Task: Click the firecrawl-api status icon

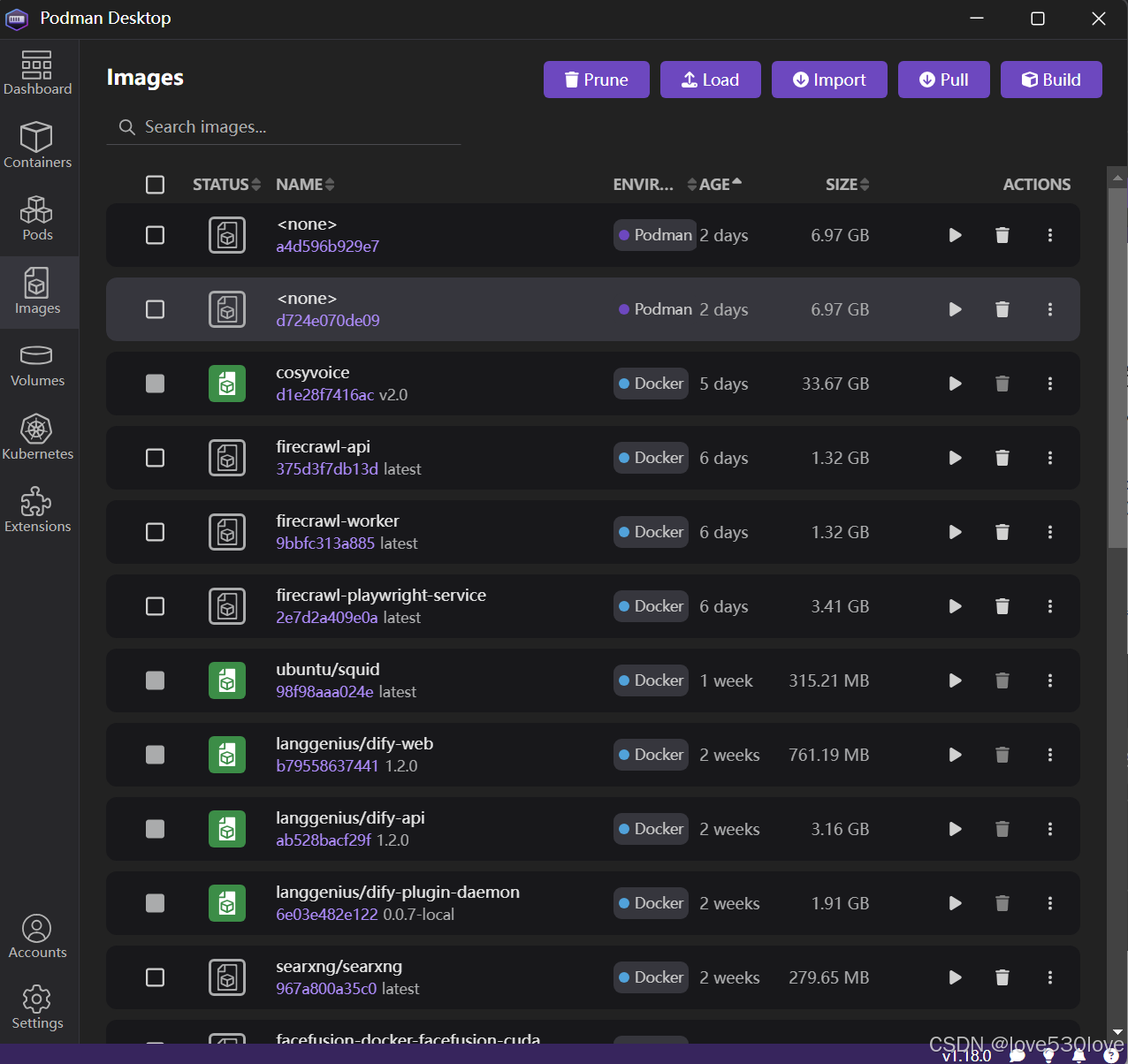Action: [227, 458]
